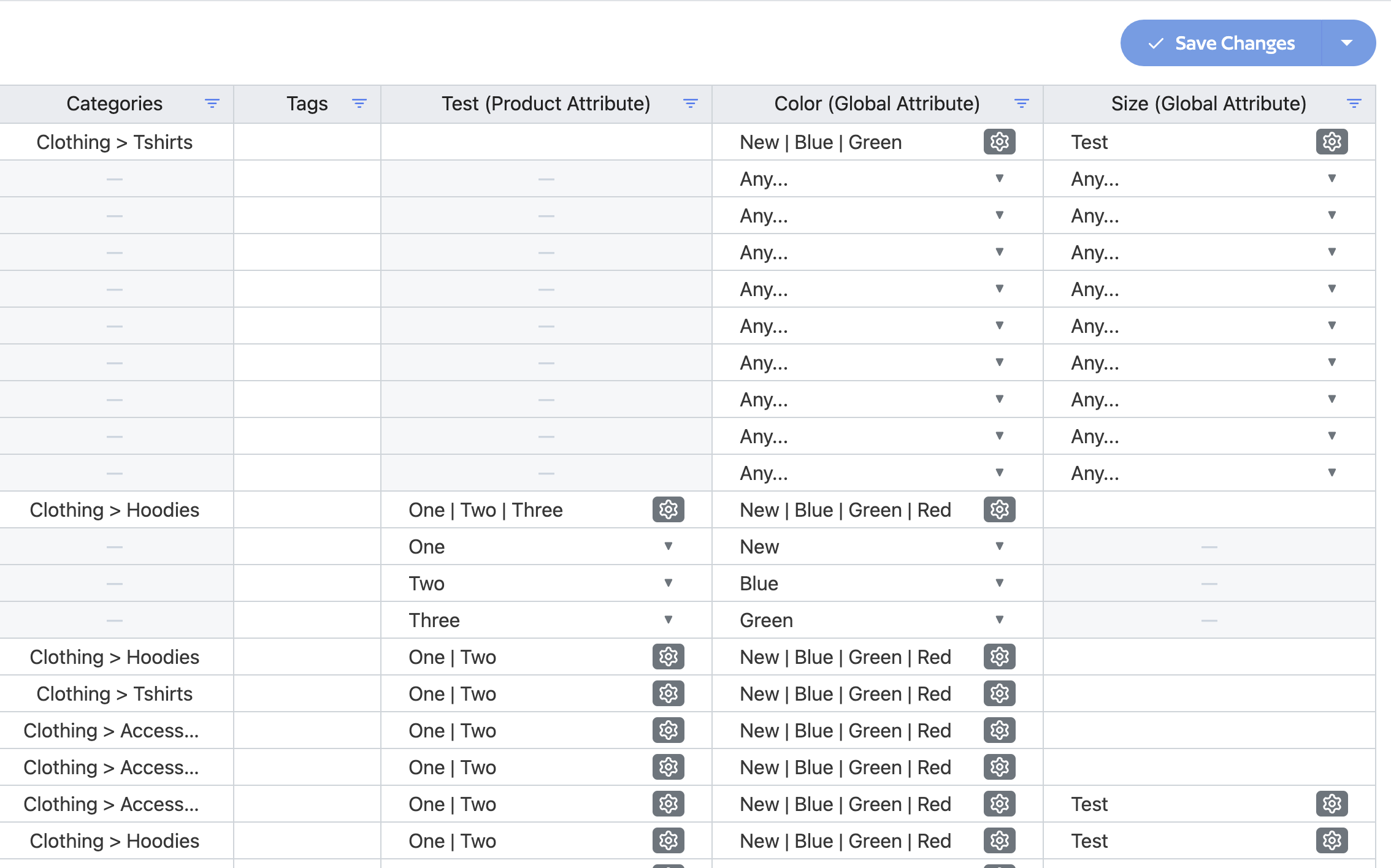Open the Size (Global Attribute) filter icon
Image resolution: width=1391 pixels, height=868 pixels.
tap(1354, 104)
